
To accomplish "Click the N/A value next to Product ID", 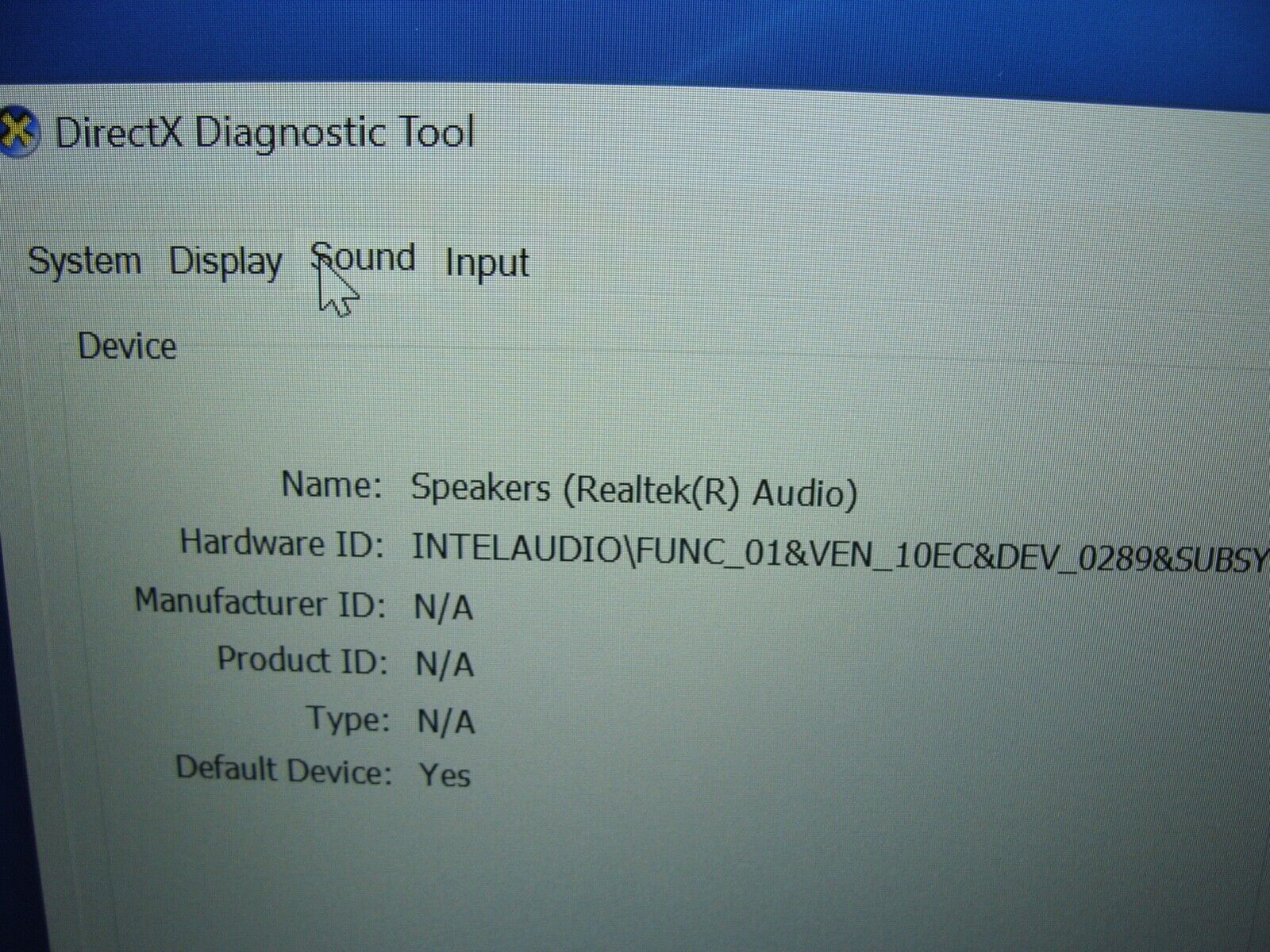I will coord(444,665).
